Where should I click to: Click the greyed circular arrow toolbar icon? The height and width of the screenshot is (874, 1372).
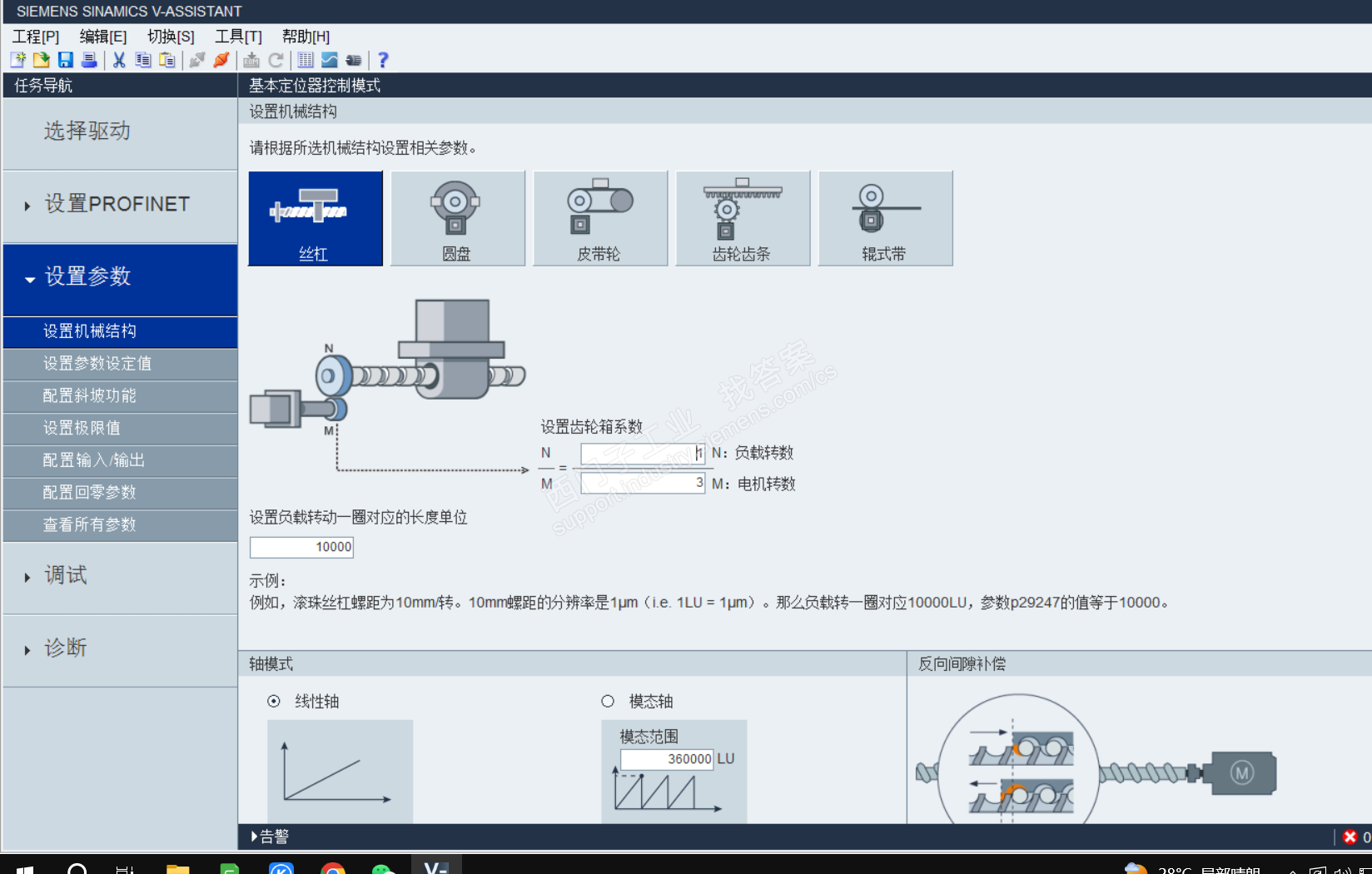coord(276,60)
